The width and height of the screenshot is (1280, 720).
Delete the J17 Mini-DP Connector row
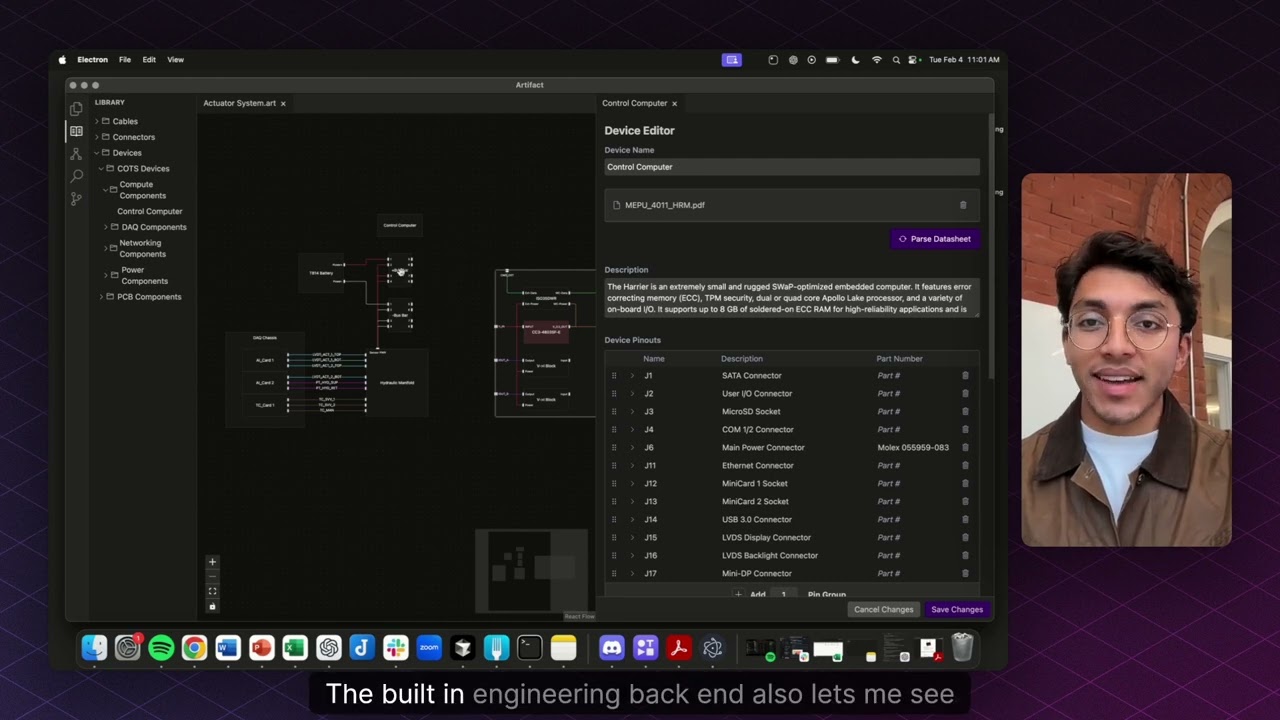click(x=965, y=574)
